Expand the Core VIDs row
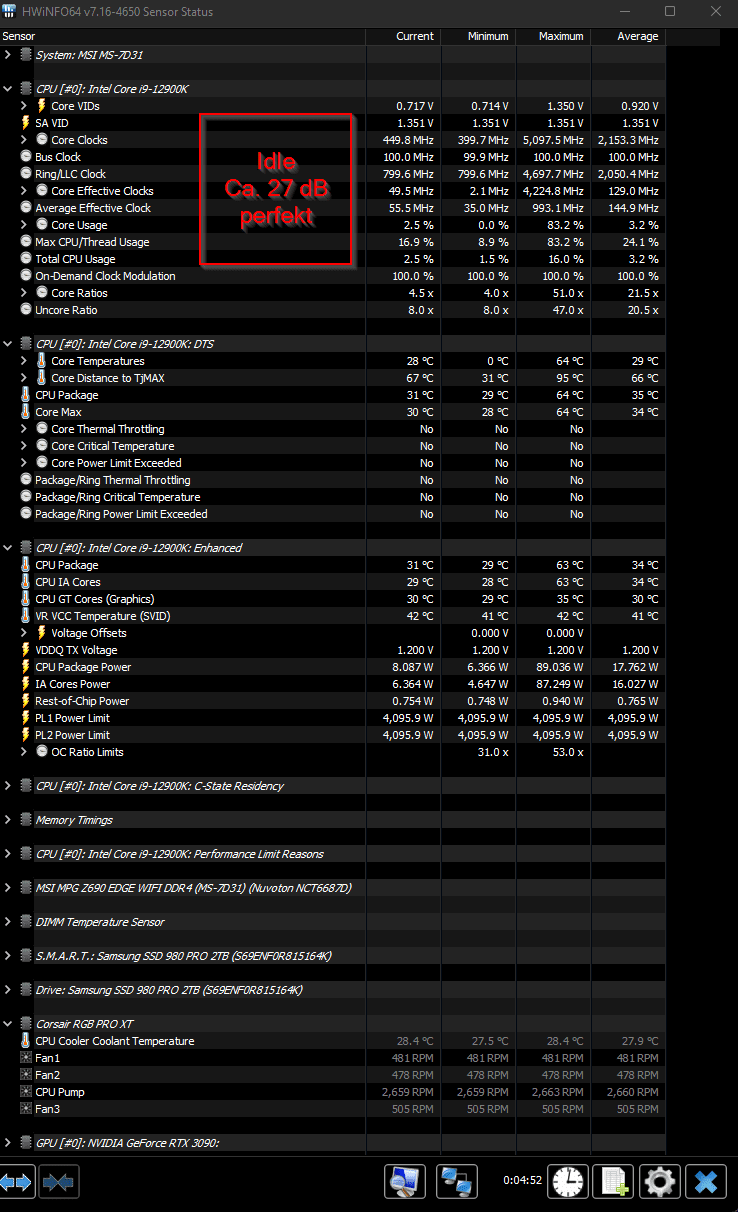 pos(24,106)
